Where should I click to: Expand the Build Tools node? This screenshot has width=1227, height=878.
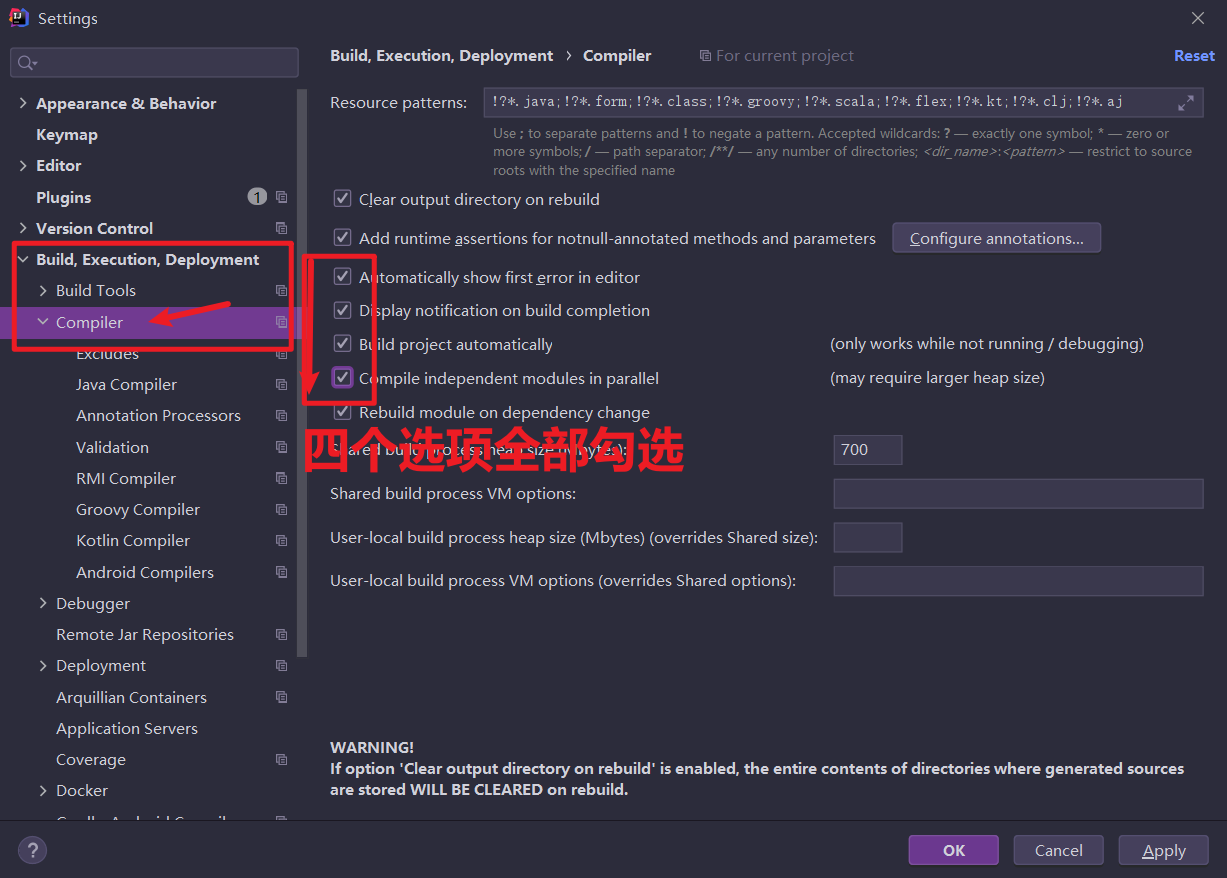(43, 291)
